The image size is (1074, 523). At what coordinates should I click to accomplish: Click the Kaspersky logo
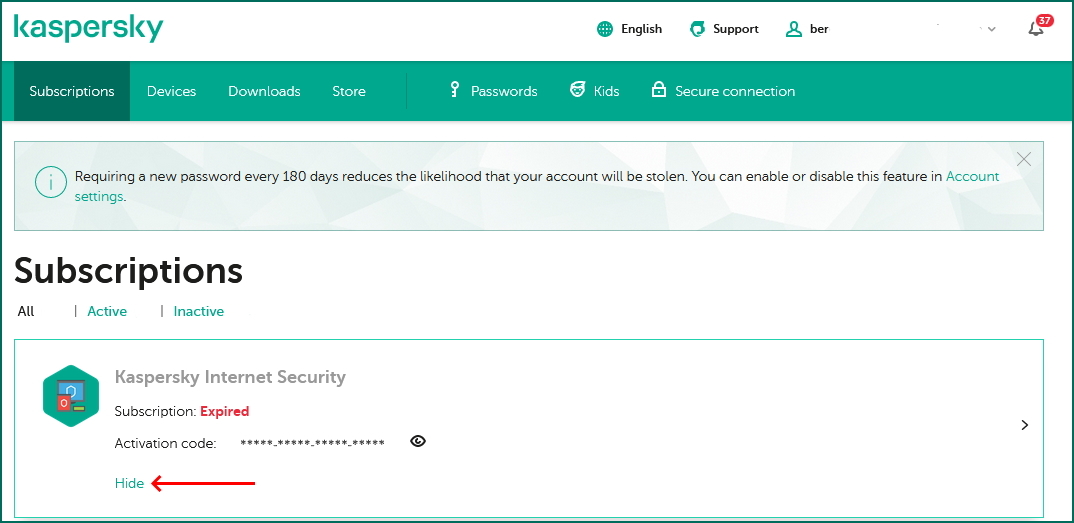click(x=88, y=28)
